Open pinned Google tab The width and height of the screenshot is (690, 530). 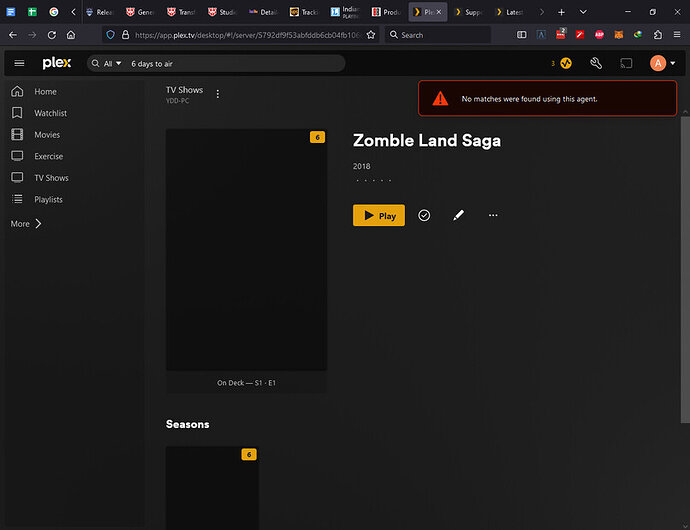[x=54, y=12]
